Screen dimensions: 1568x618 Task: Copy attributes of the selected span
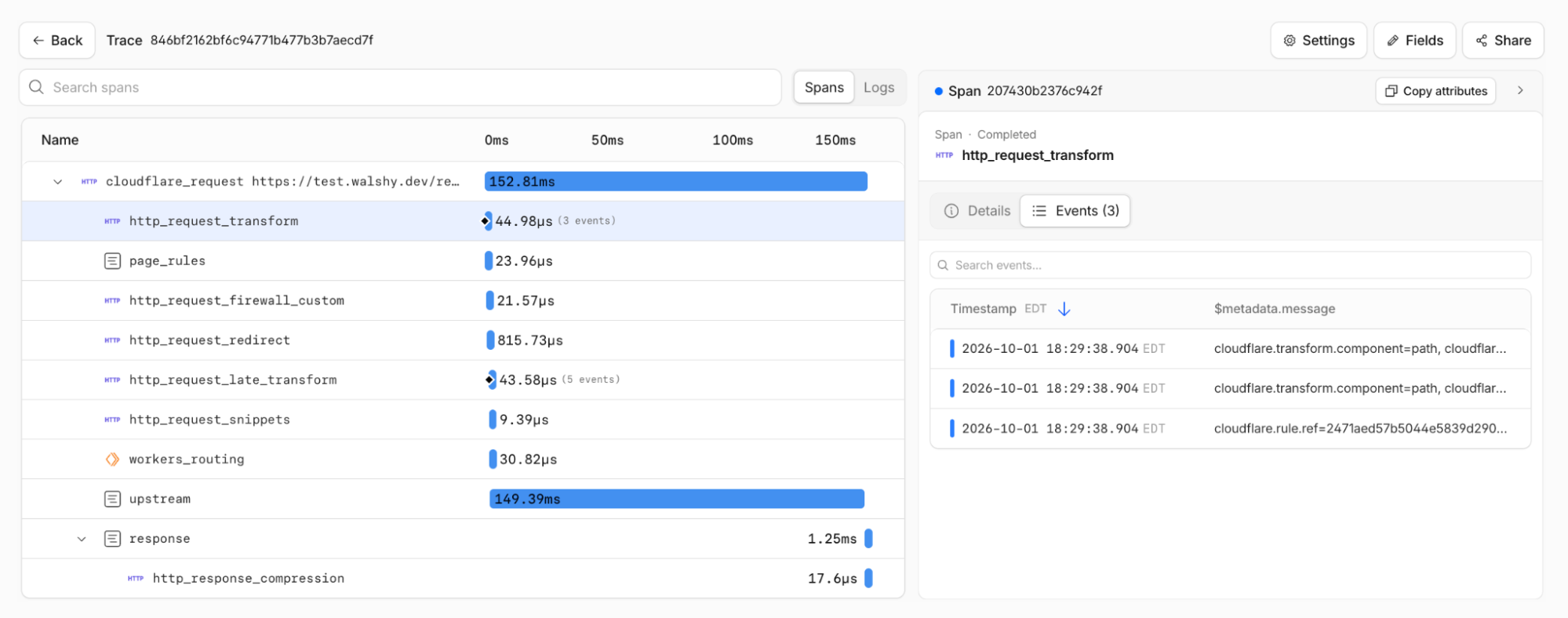point(1435,91)
